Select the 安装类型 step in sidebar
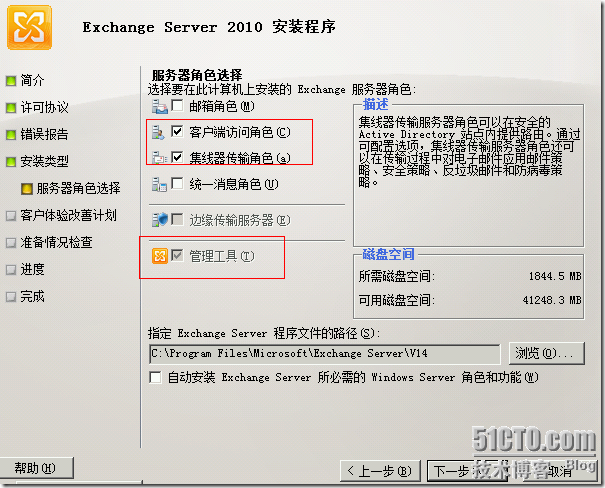 [44, 162]
